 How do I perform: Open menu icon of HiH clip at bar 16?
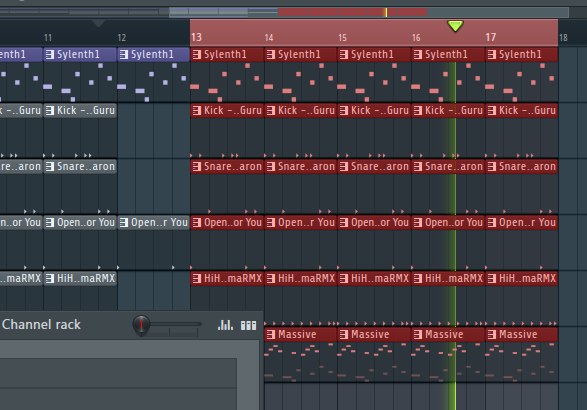[x=417, y=278]
